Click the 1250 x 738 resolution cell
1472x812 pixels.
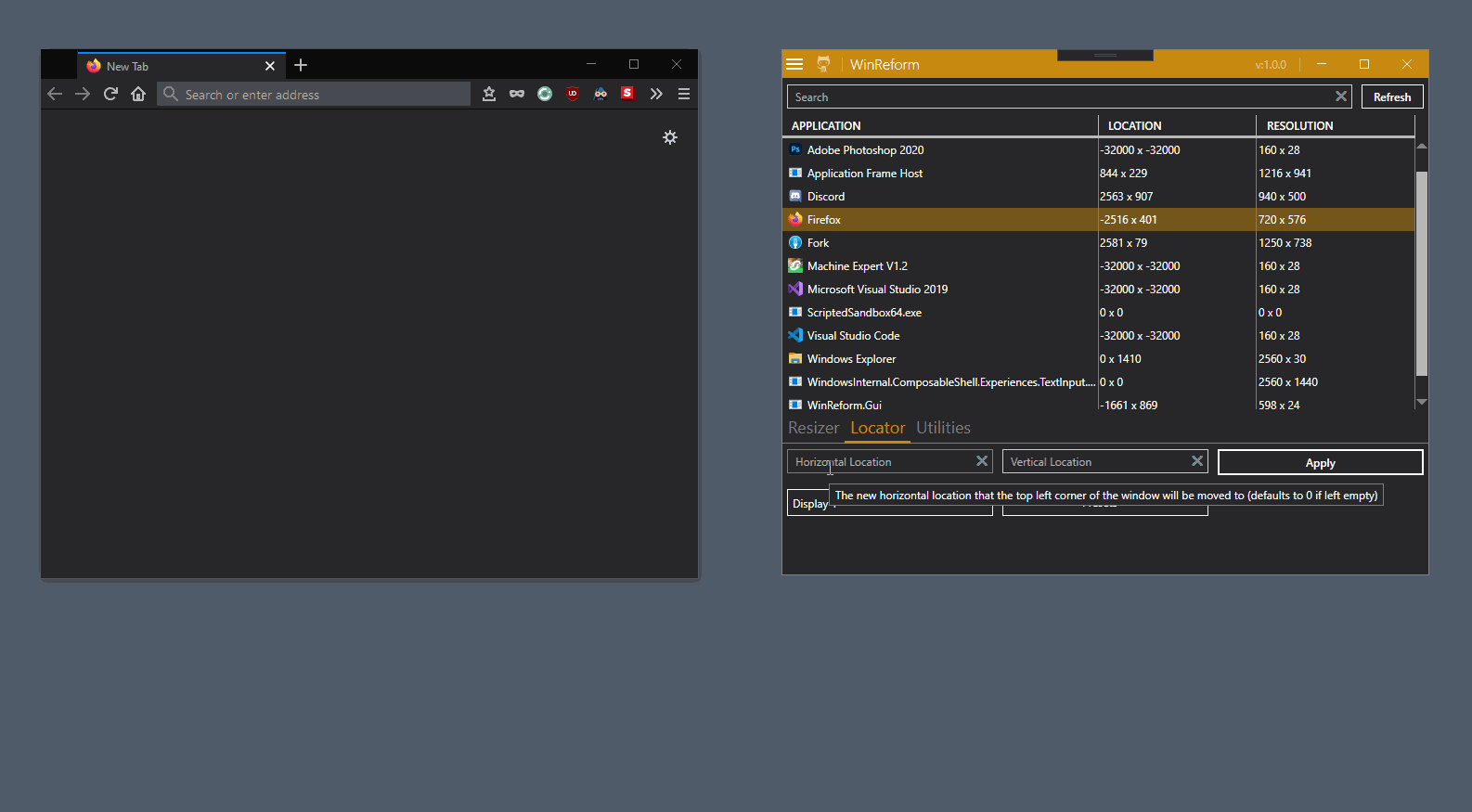coord(1285,242)
